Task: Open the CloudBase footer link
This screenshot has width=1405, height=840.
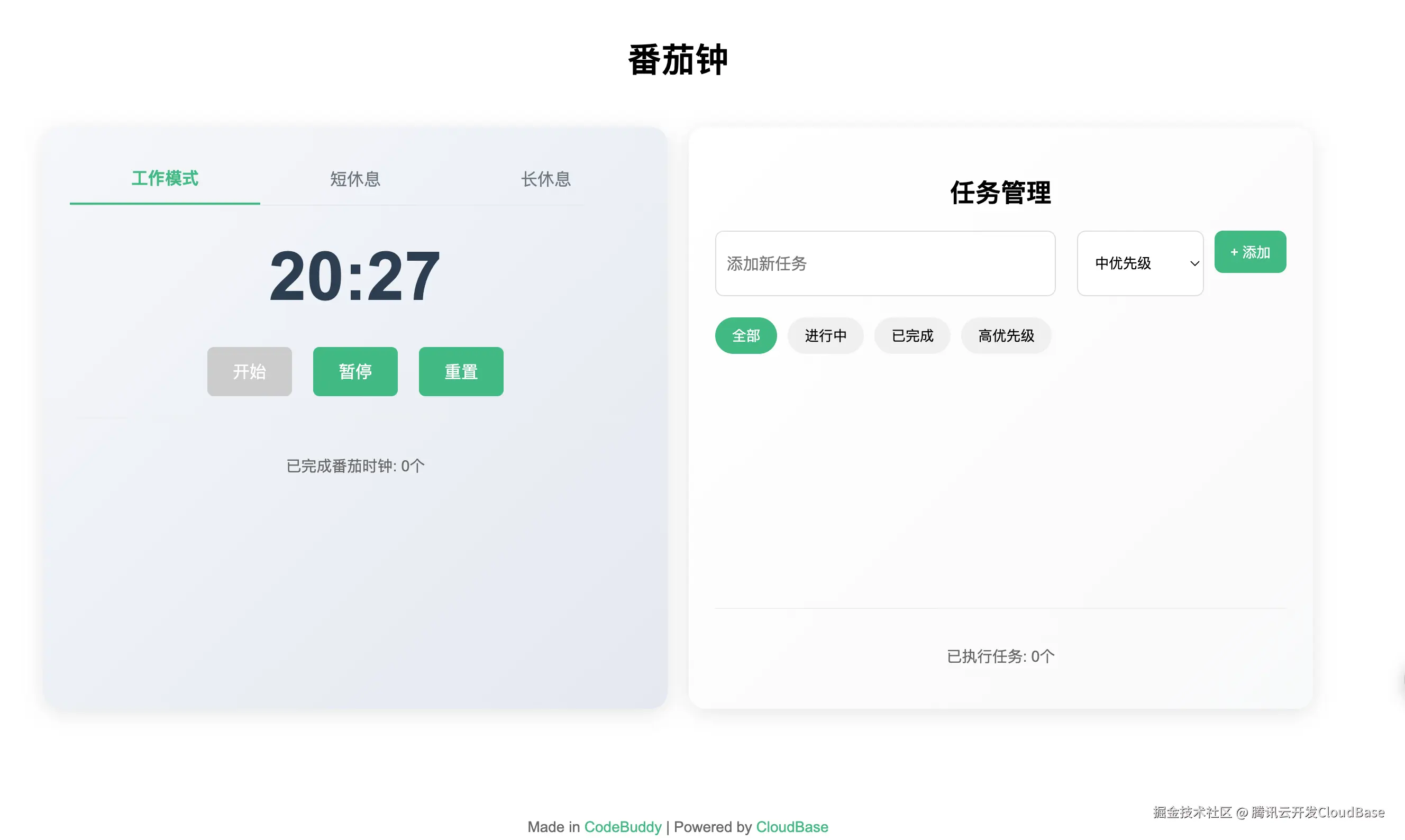Action: tap(792, 827)
